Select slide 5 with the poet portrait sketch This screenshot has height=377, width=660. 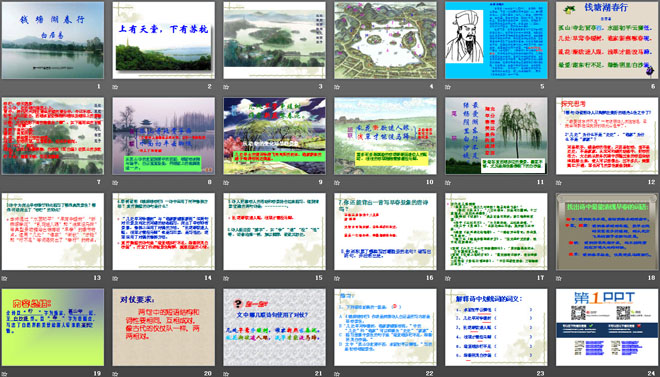point(496,40)
